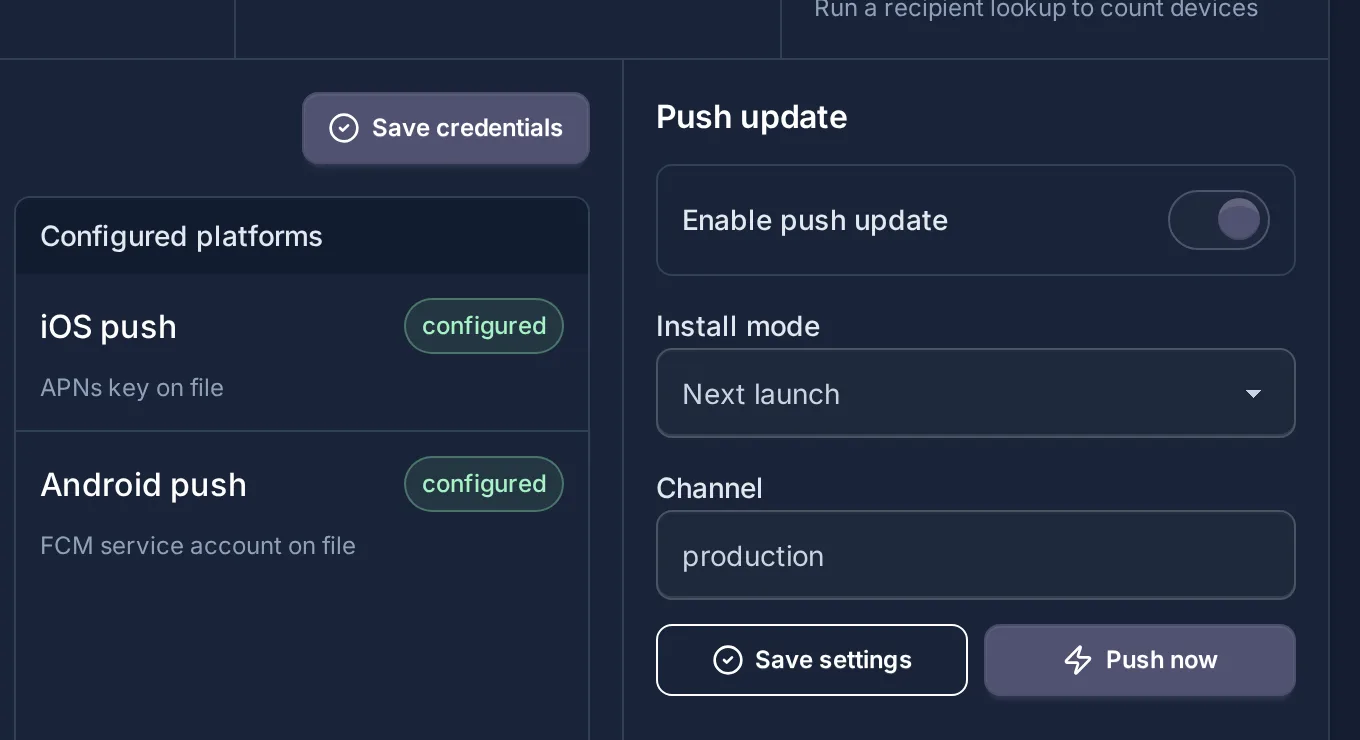Click the checkmark icon on Save settings

tap(728, 660)
